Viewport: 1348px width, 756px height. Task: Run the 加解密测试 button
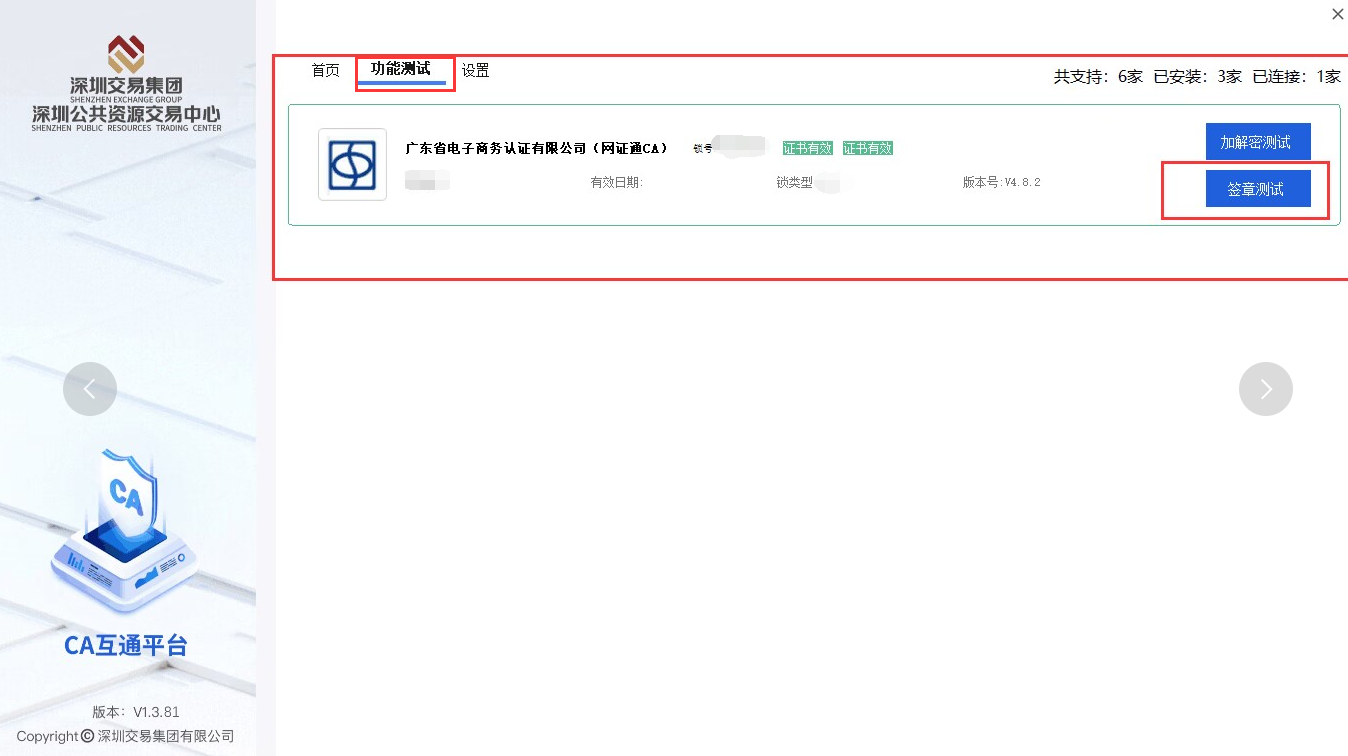1257,142
